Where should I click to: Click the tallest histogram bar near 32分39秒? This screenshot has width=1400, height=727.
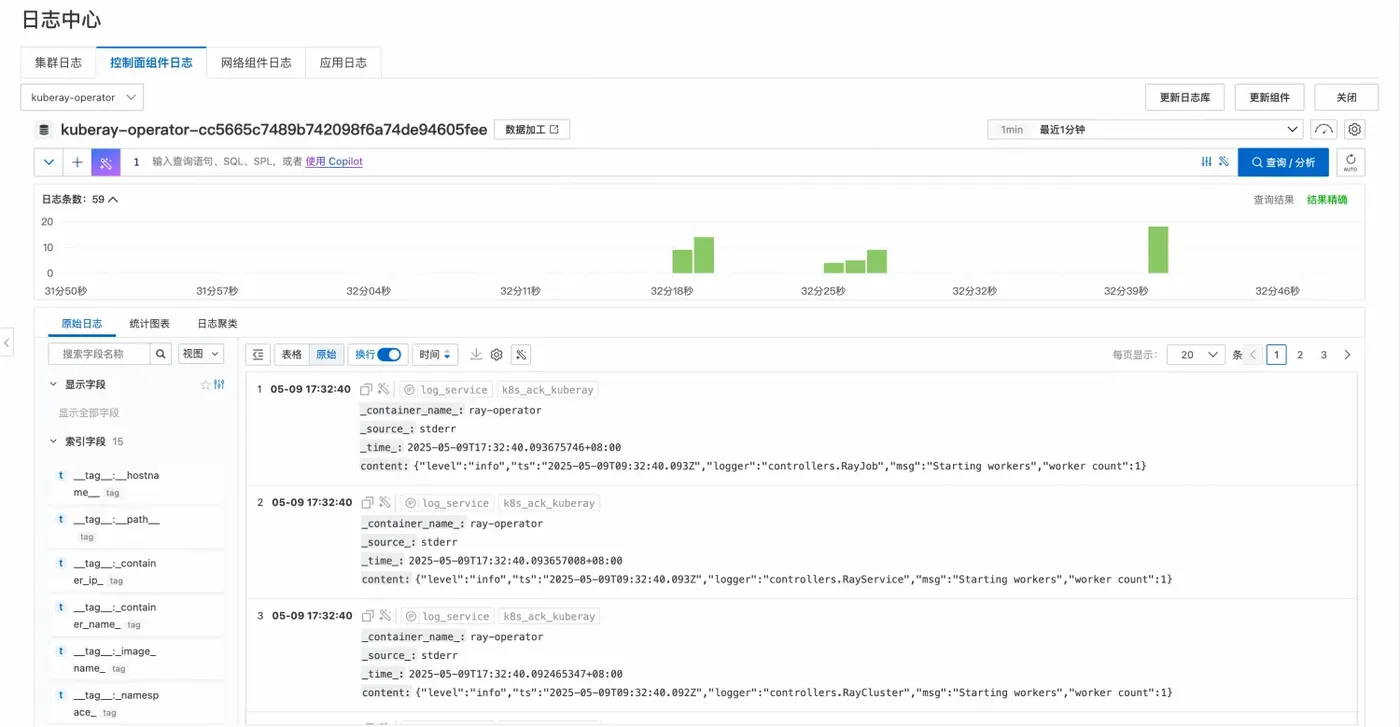[1158, 250]
